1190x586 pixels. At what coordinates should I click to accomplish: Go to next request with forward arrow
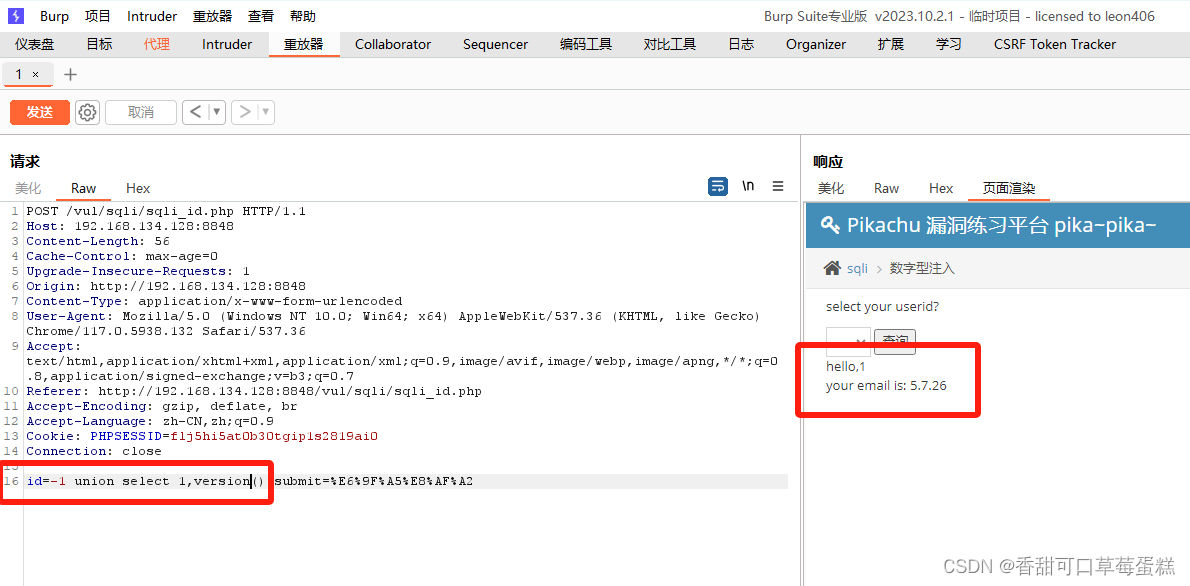tap(244, 112)
